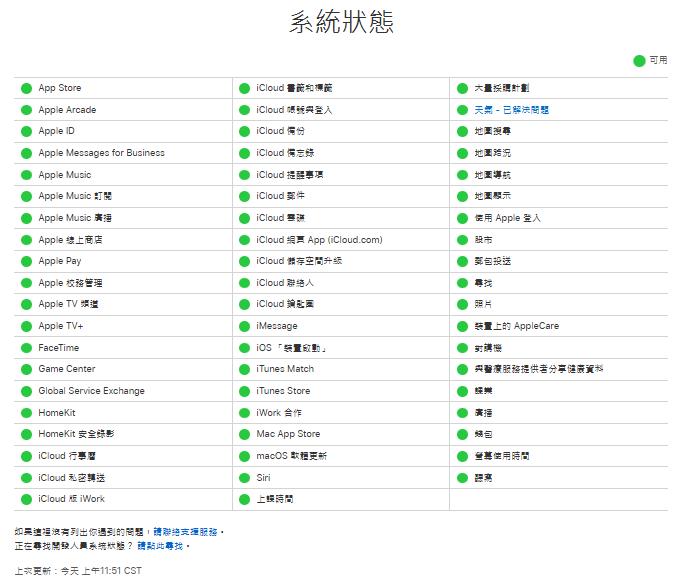Screen dimensions: 684x585
Task: Click the iCloud 私密轉送 text
Action: [x=72, y=478]
